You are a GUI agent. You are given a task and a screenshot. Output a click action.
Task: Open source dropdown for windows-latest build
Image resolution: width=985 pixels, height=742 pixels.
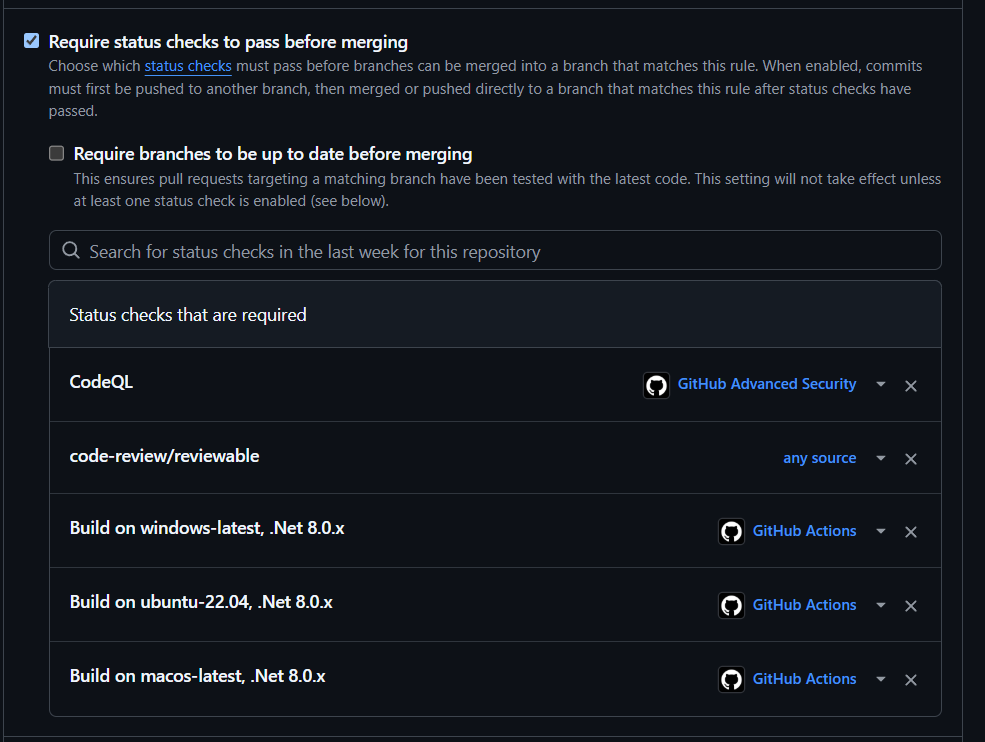880,531
